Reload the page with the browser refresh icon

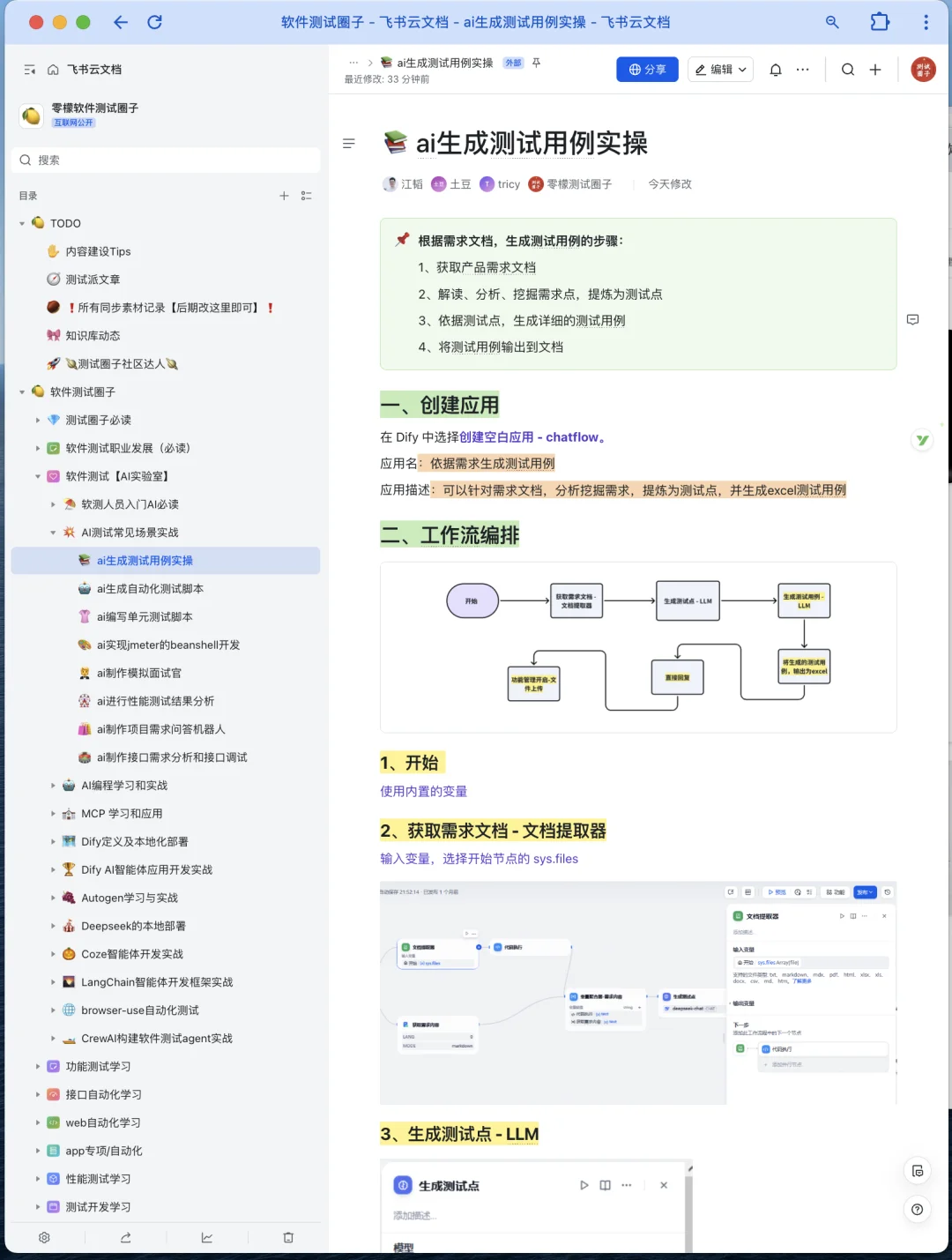pos(154,22)
